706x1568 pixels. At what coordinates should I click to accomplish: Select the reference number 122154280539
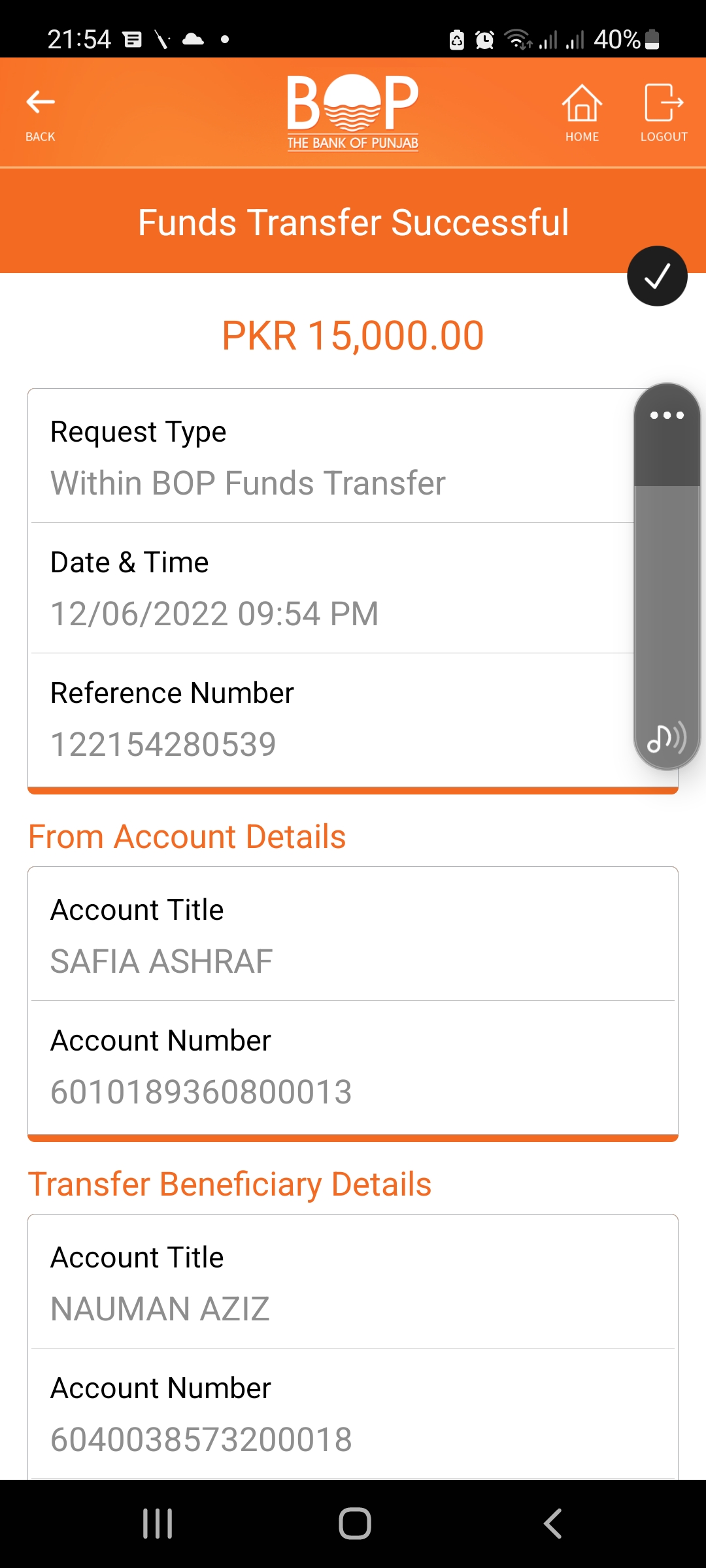click(x=163, y=745)
